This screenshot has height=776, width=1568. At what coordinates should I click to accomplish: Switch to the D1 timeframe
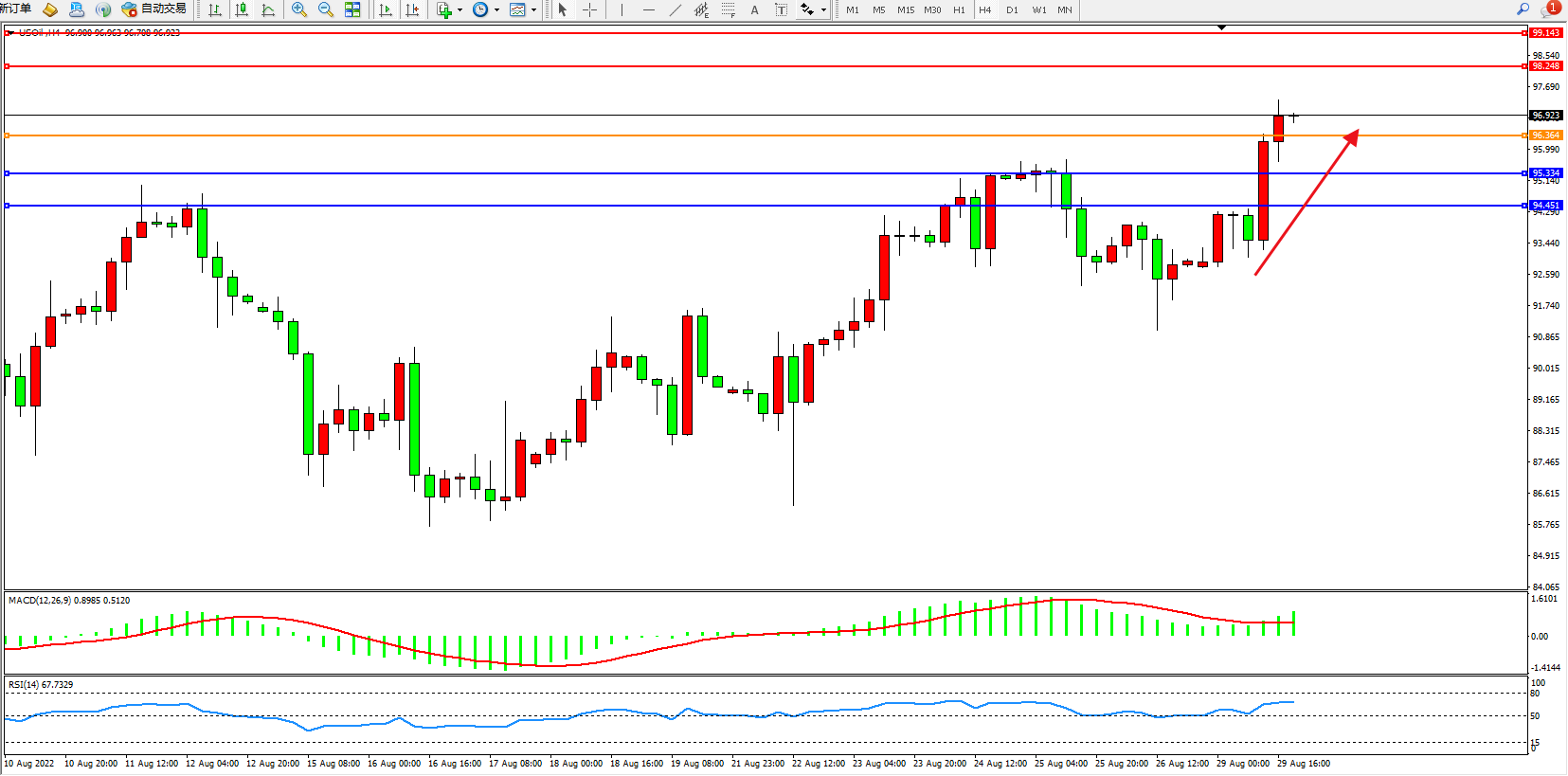tap(1012, 9)
